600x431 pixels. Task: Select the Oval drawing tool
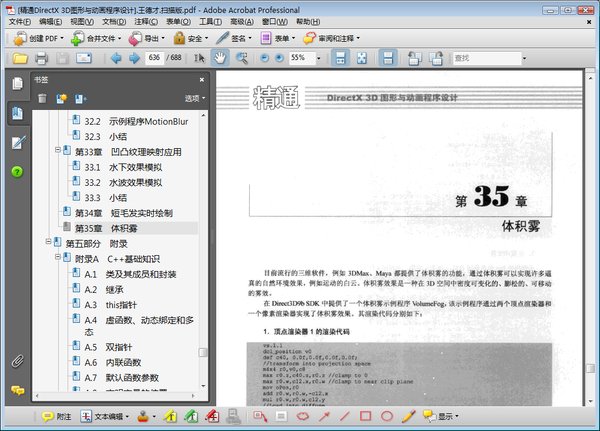pyautogui.click(x=387, y=416)
